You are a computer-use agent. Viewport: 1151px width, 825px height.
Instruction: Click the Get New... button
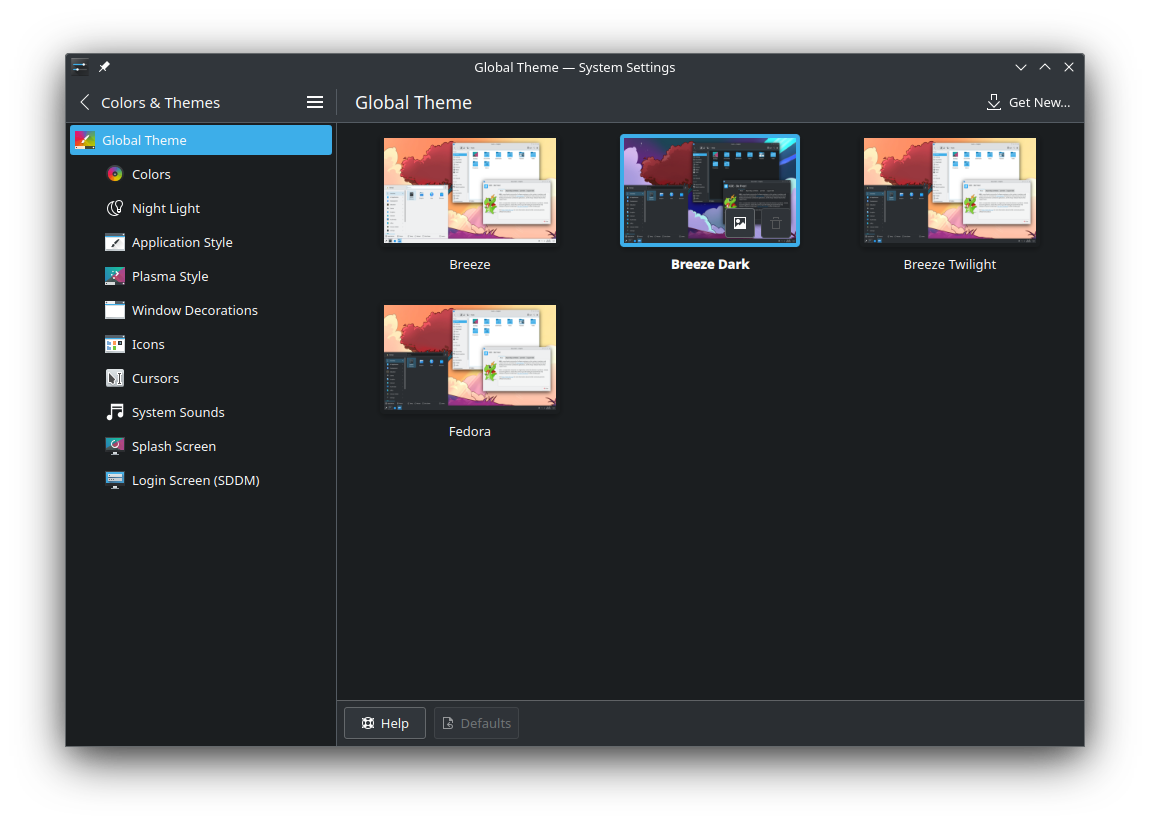[1028, 103]
